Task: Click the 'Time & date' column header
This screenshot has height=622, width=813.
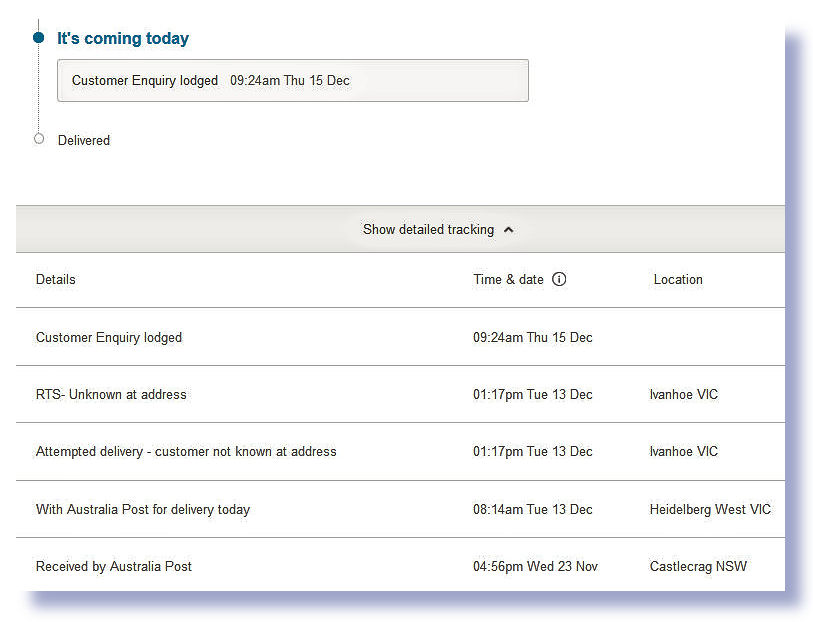Action: coord(508,280)
